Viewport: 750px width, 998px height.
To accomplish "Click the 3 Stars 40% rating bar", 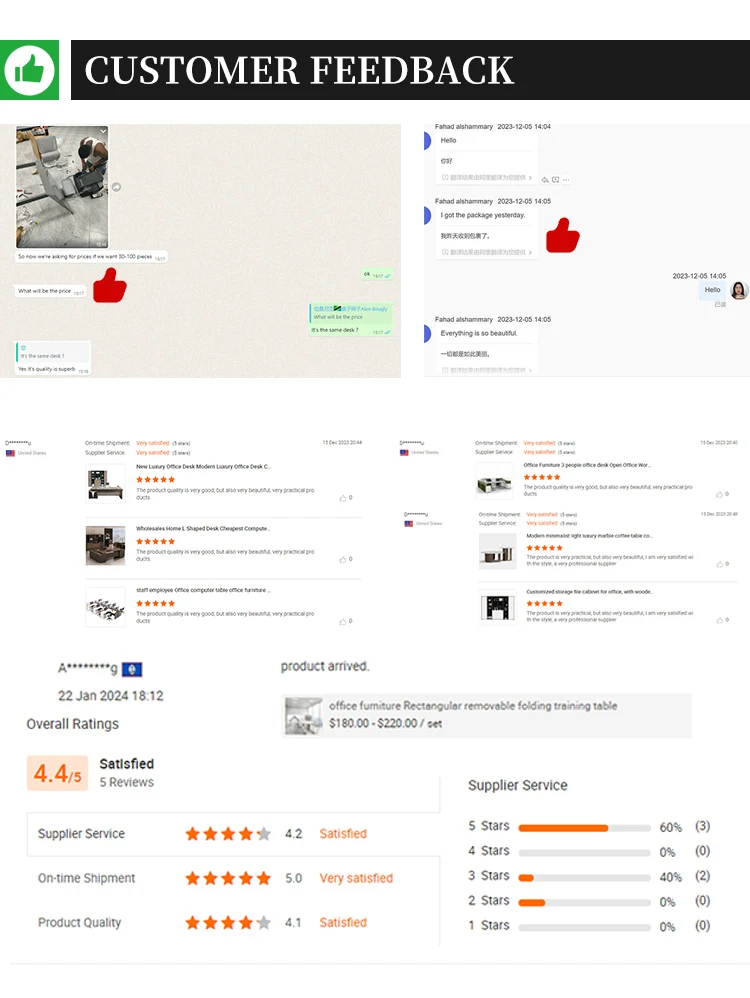I will point(584,877).
